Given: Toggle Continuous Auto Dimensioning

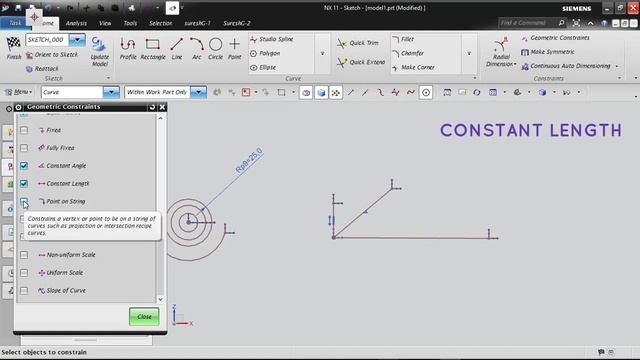Looking at the screenshot, I should coord(566,66).
